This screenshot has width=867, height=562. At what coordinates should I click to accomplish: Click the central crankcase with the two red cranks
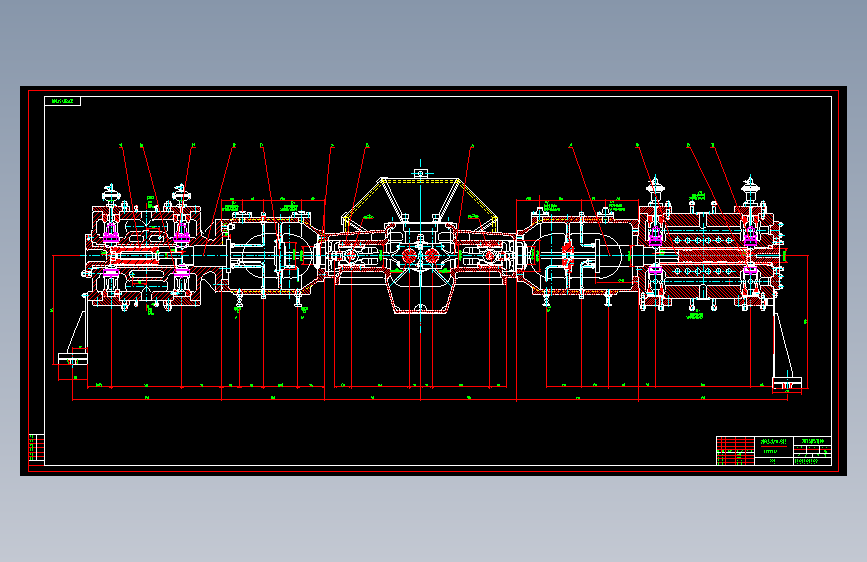click(x=420, y=267)
